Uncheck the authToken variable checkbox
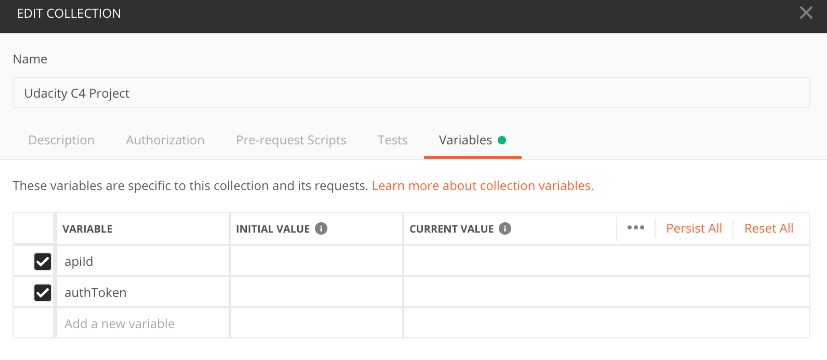827x360 pixels. (43, 292)
